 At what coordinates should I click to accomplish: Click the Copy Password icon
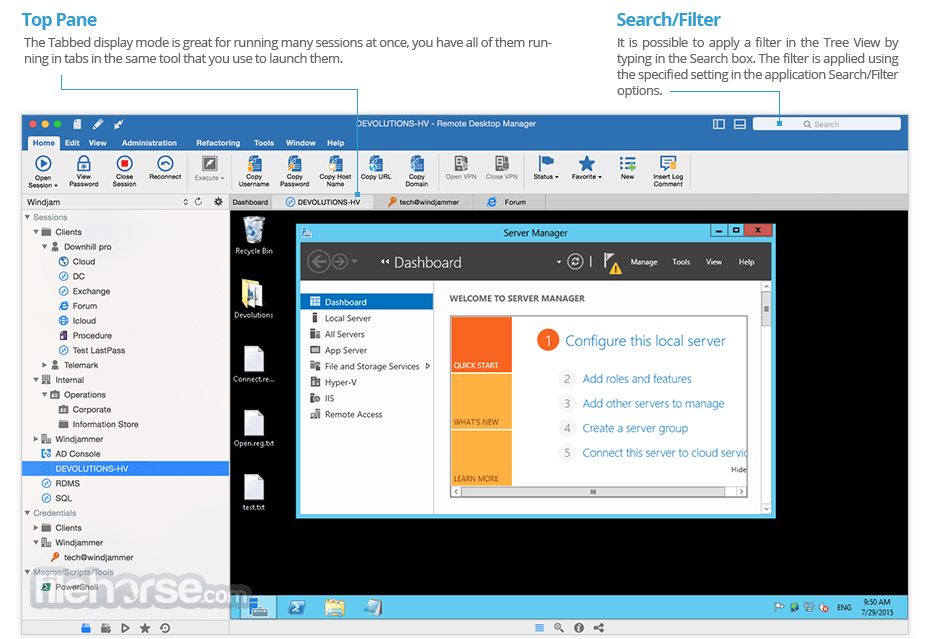tap(295, 163)
